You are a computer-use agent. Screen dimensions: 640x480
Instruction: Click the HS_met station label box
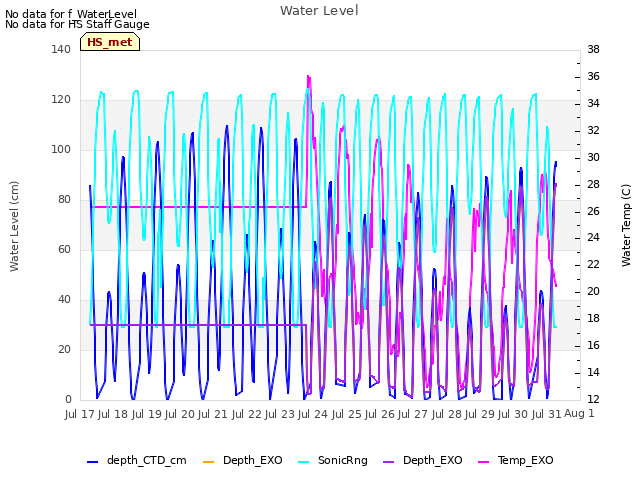(x=110, y=42)
